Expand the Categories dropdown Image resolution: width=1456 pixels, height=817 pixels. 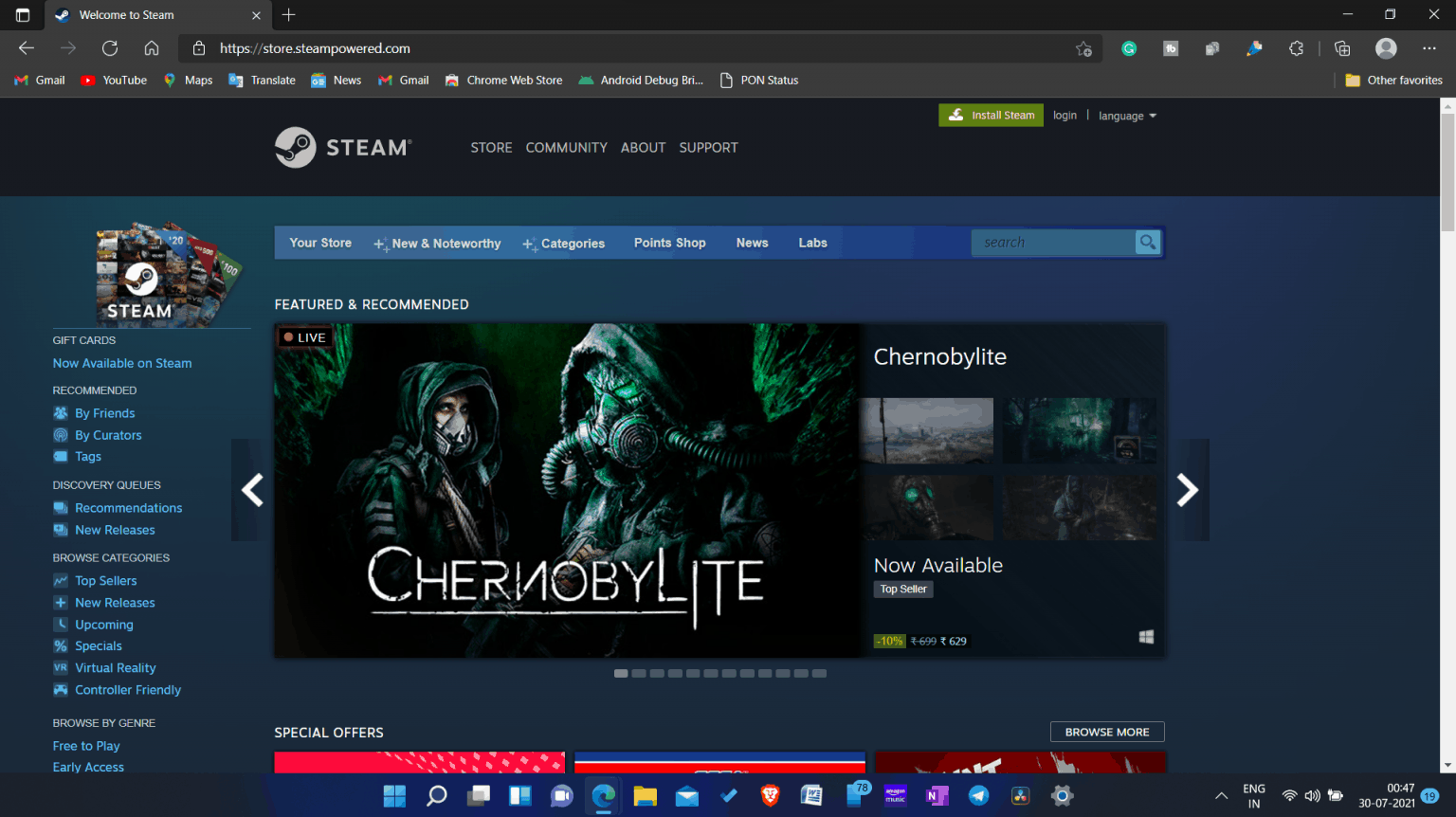pyautogui.click(x=564, y=243)
